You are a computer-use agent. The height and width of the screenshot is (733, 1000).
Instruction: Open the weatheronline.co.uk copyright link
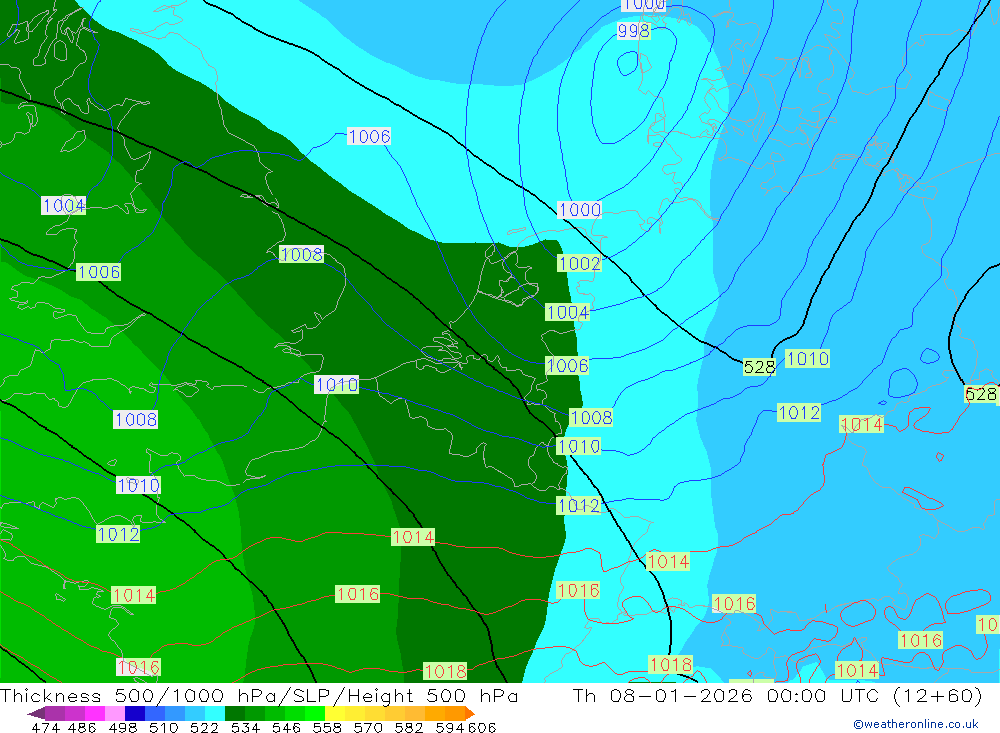pos(916,724)
